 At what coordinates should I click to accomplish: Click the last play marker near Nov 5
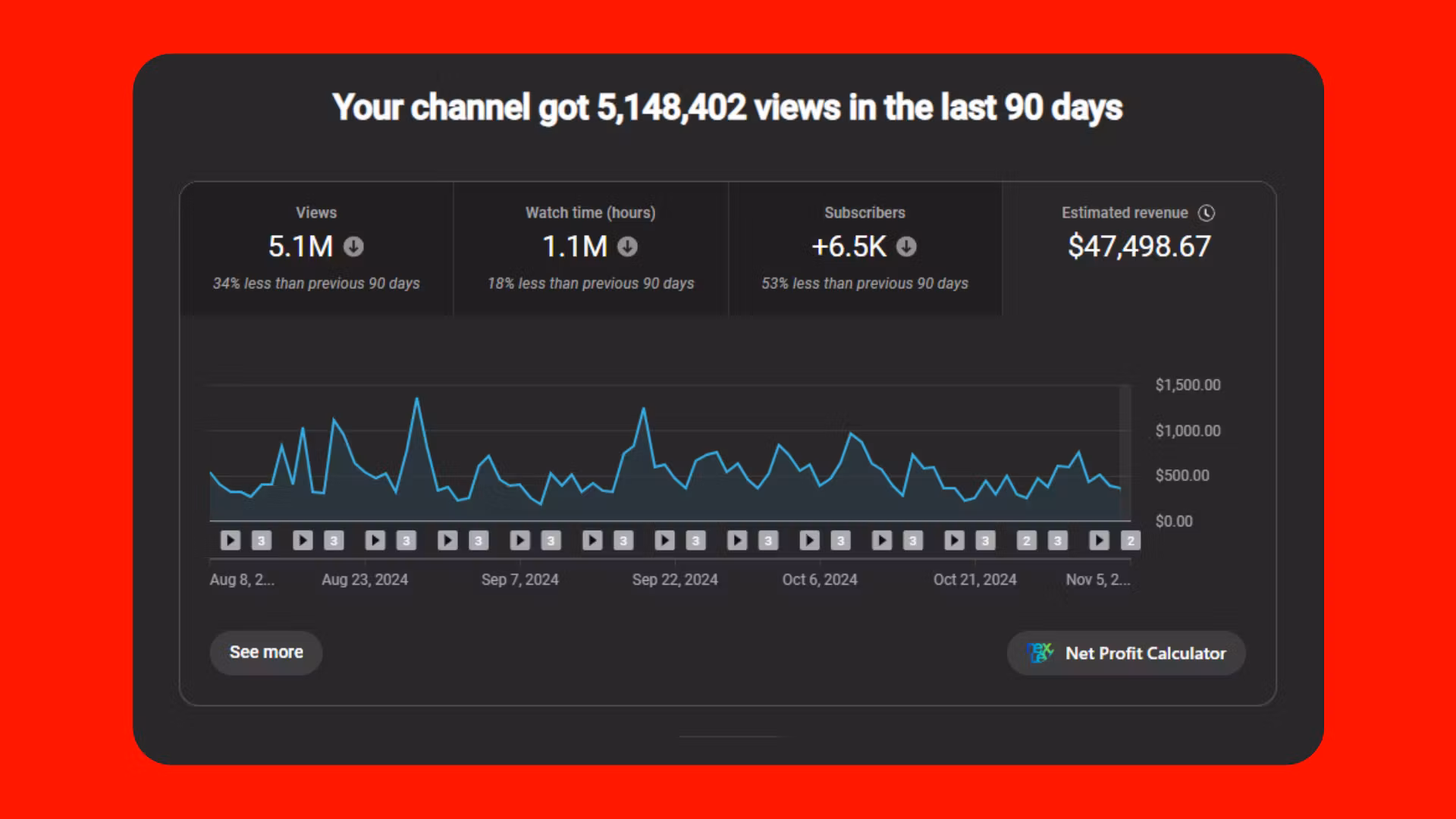(1099, 540)
